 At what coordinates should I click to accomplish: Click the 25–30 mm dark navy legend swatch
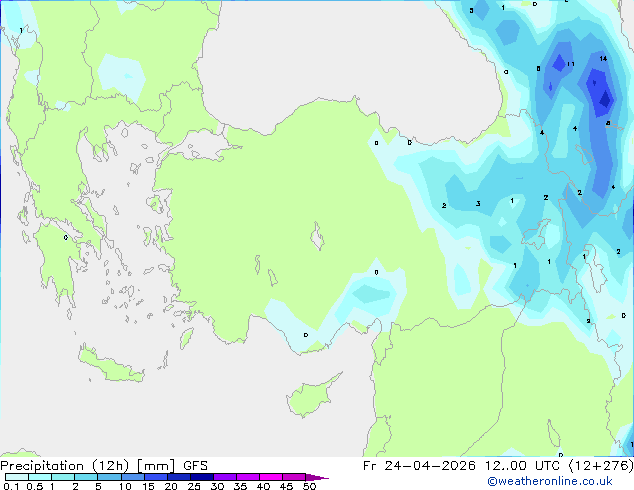pos(201,477)
